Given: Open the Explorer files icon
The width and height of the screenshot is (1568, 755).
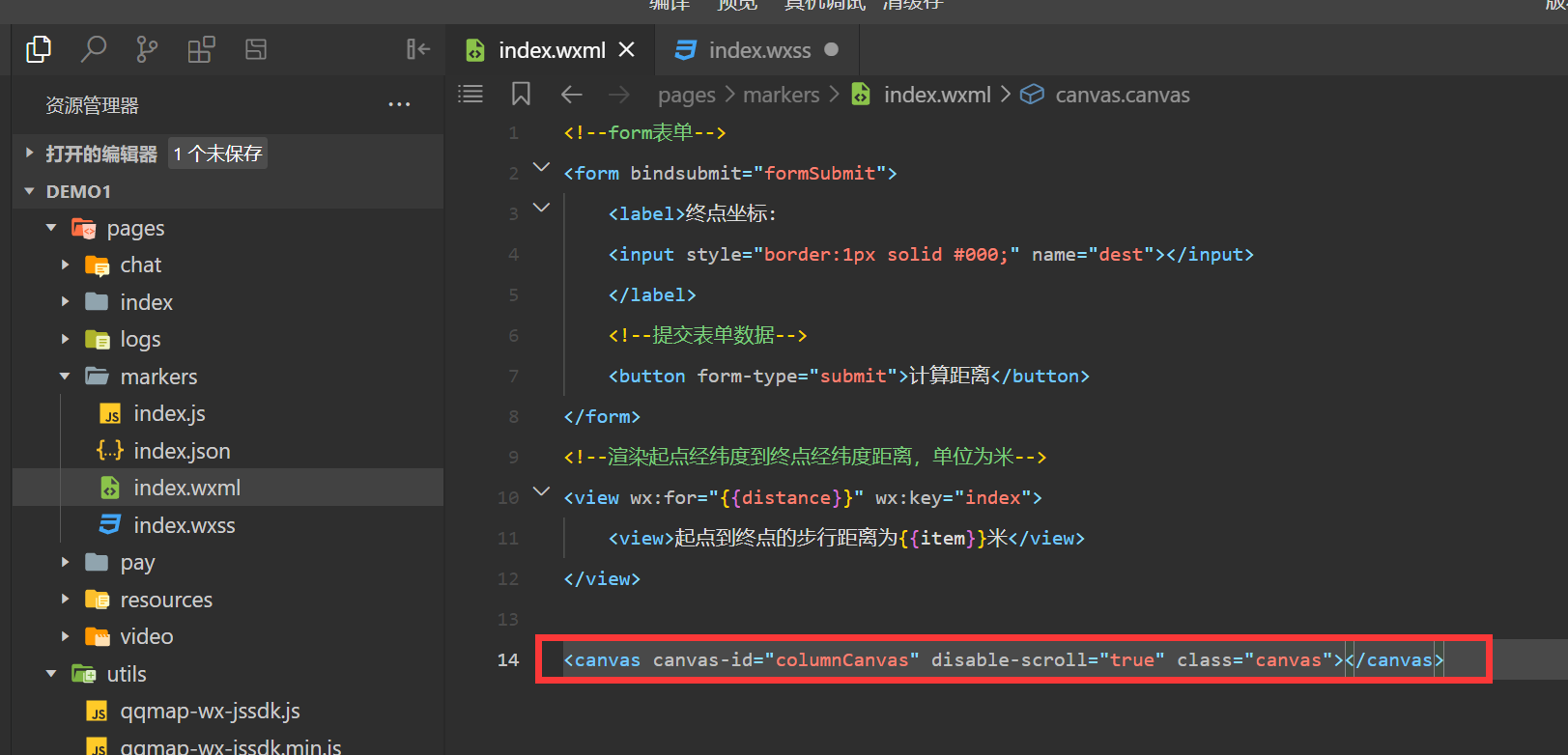Looking at the screenshot, I should (x=39, y=48).
